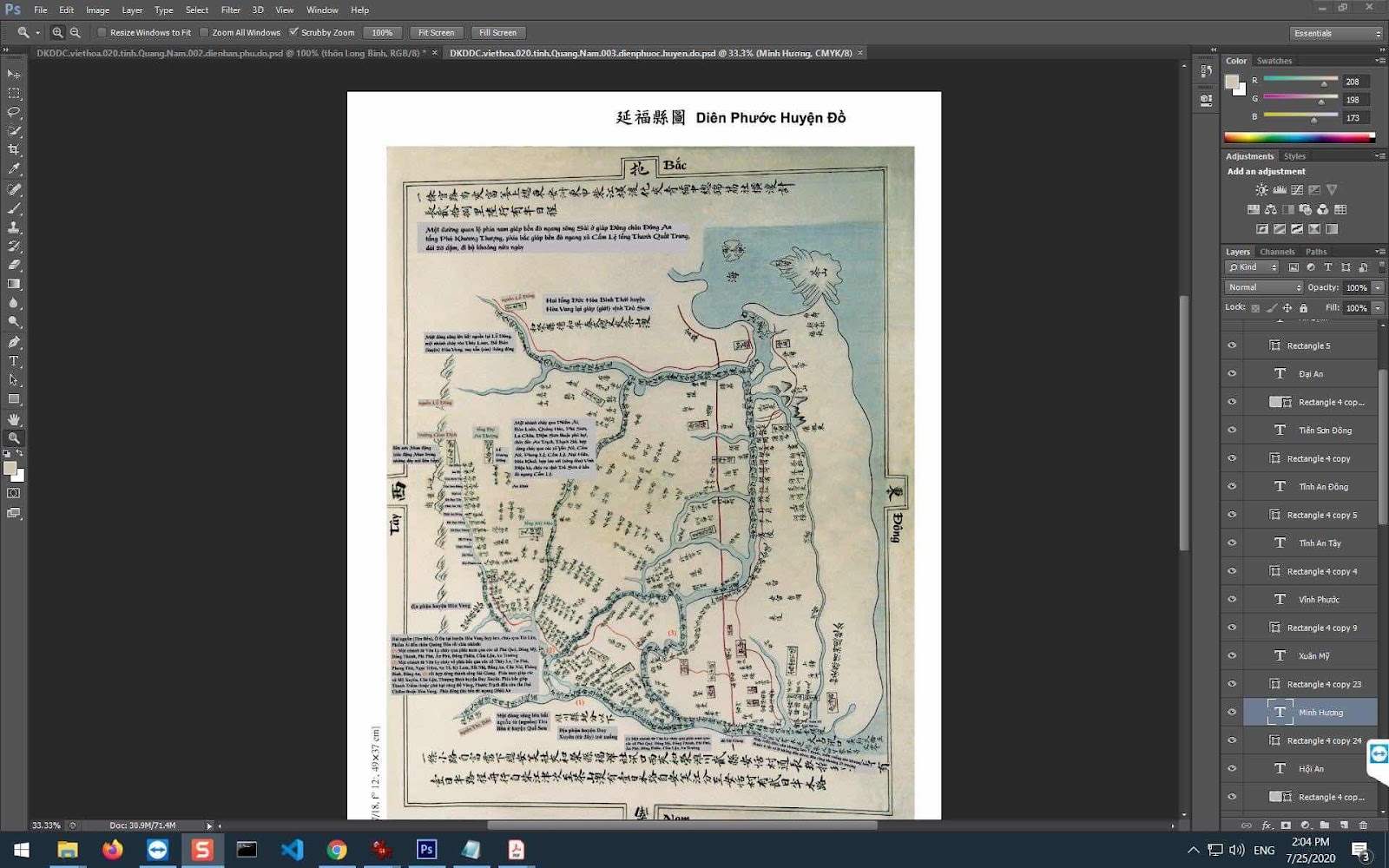Click the add layer style fx icon
Image resolution: width=1389 pixels, height=868 pixels.
[x=1267, y=825]
